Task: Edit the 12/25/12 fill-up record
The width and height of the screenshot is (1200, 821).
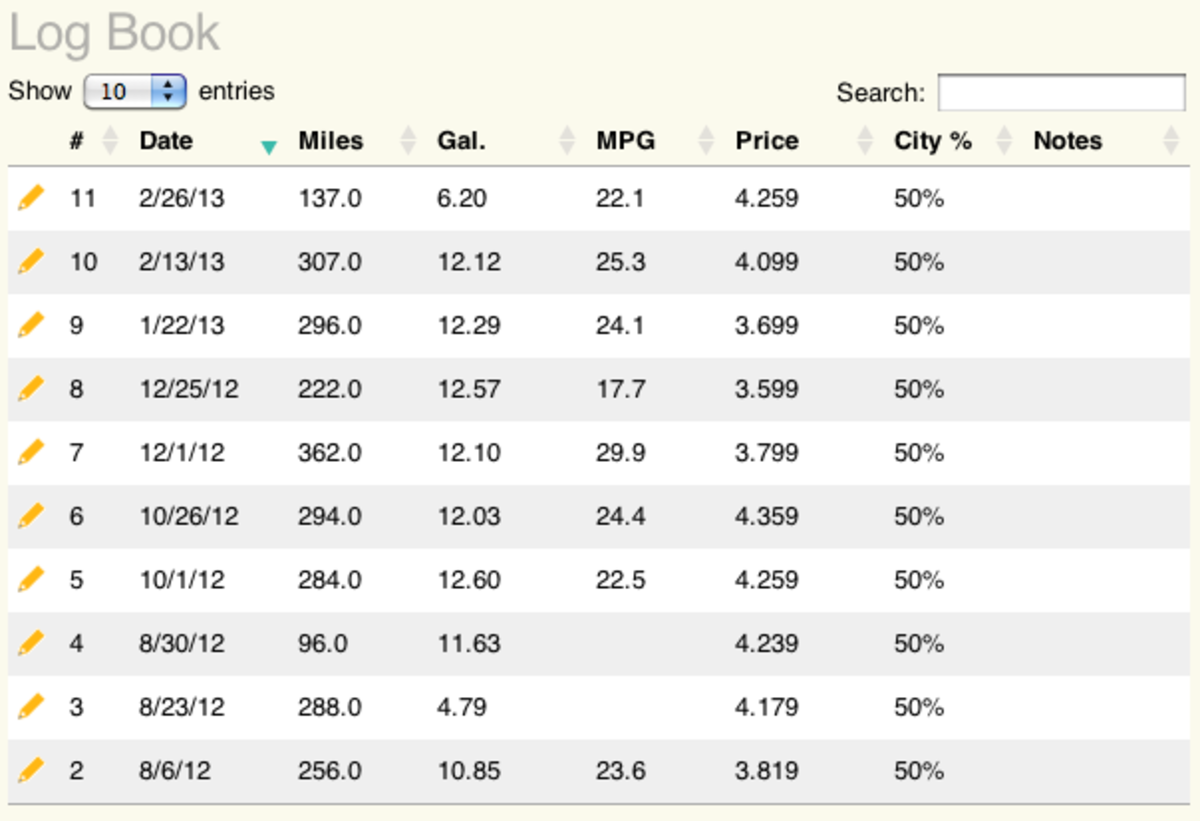Action: pos(31,388)
